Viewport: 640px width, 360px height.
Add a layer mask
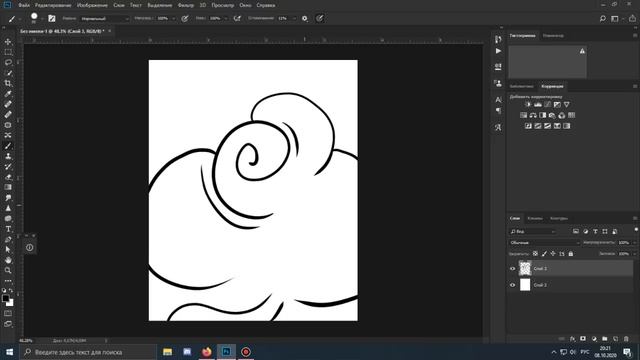[x=583, y=339]
